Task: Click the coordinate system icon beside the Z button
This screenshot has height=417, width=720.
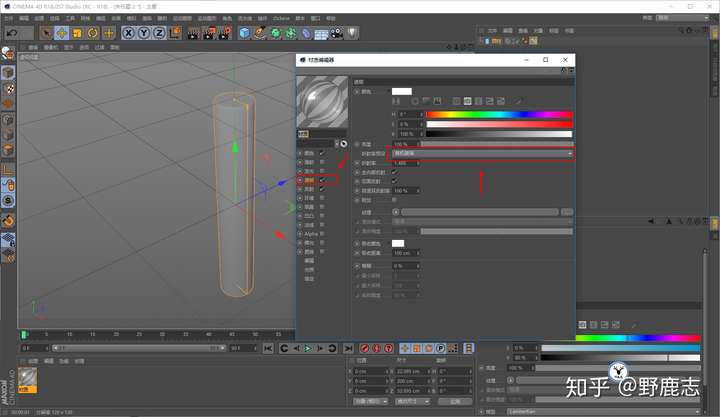Action: pyautogui.click(x=175, y=33)
